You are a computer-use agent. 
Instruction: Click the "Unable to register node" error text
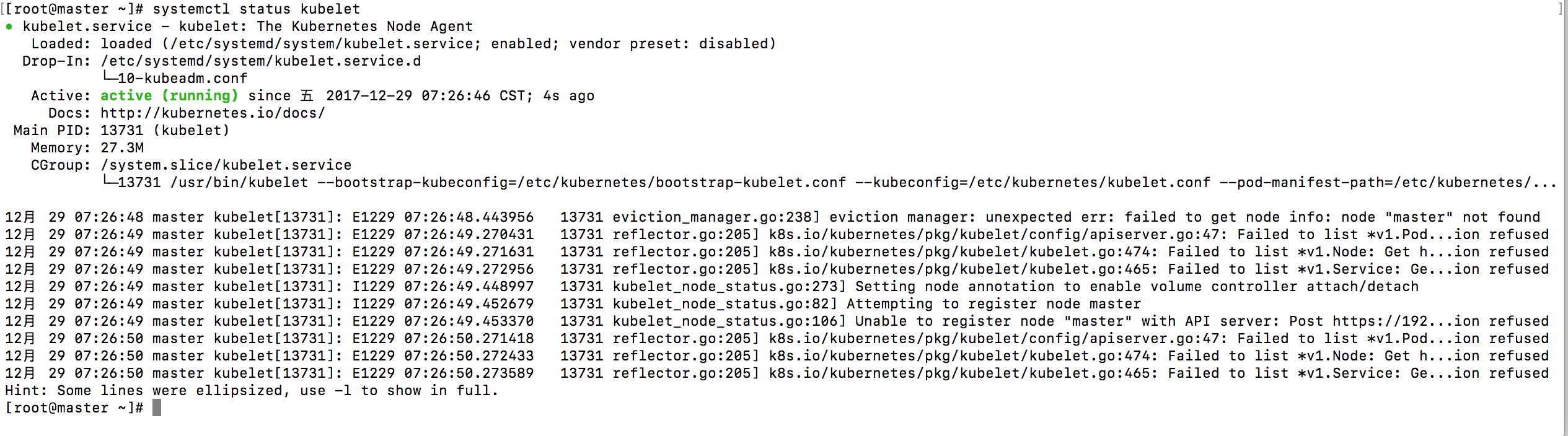click(x=954, y=321)
